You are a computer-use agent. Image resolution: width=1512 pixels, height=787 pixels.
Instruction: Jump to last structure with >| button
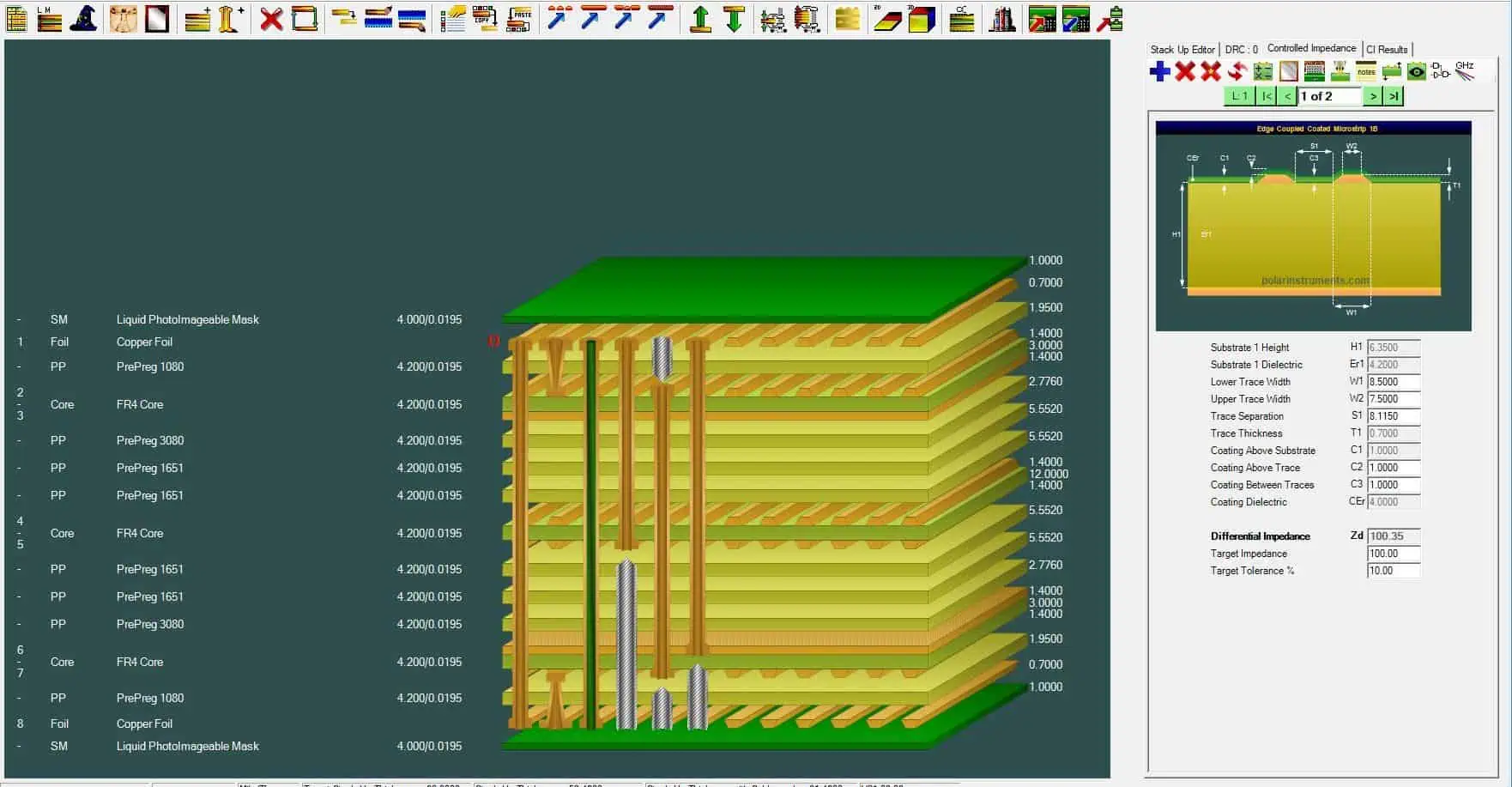(x=1394, y=96)
